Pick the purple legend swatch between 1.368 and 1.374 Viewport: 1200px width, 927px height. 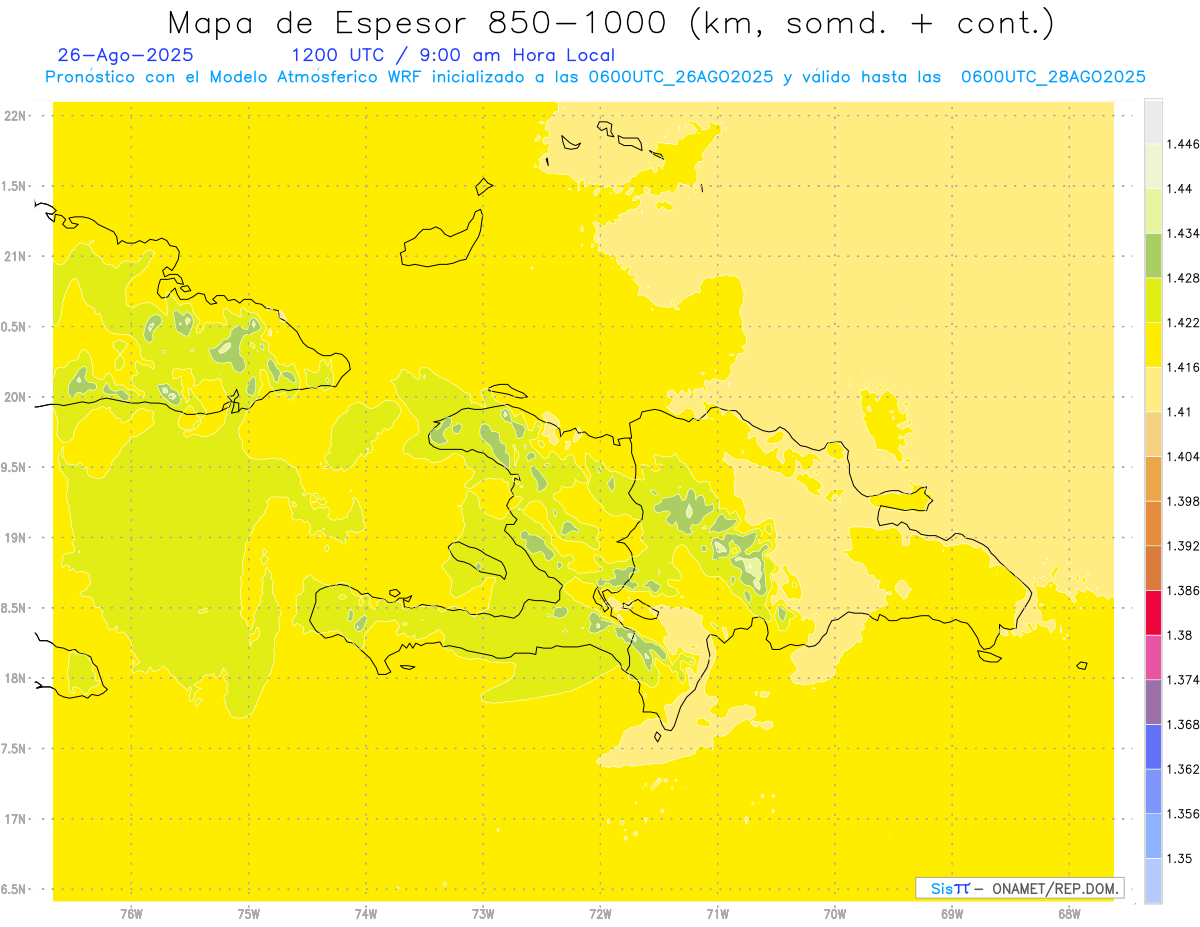1153,702
